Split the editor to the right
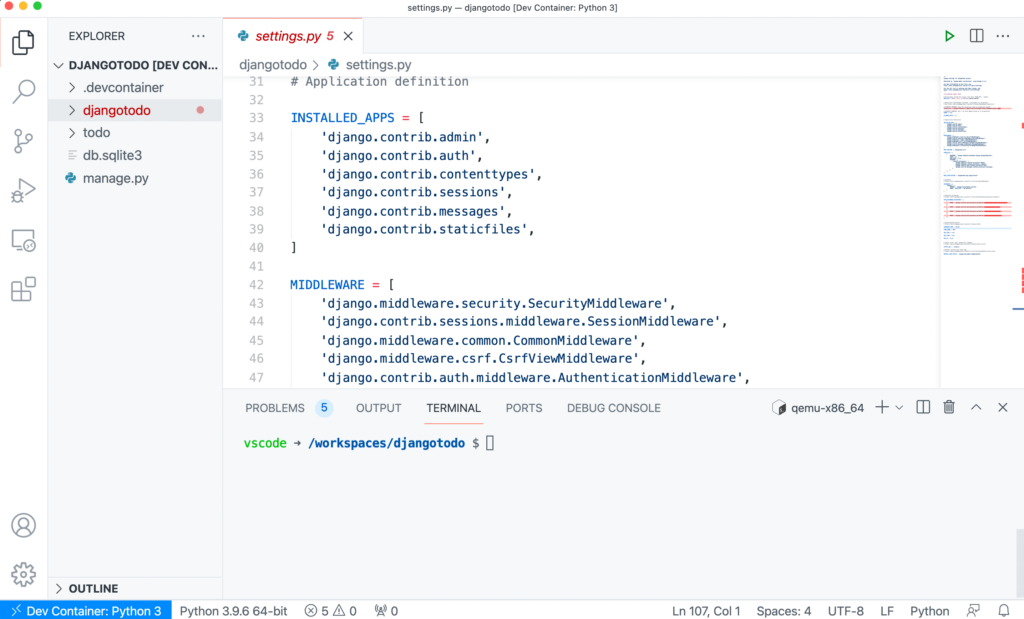 tap(976, 36)
